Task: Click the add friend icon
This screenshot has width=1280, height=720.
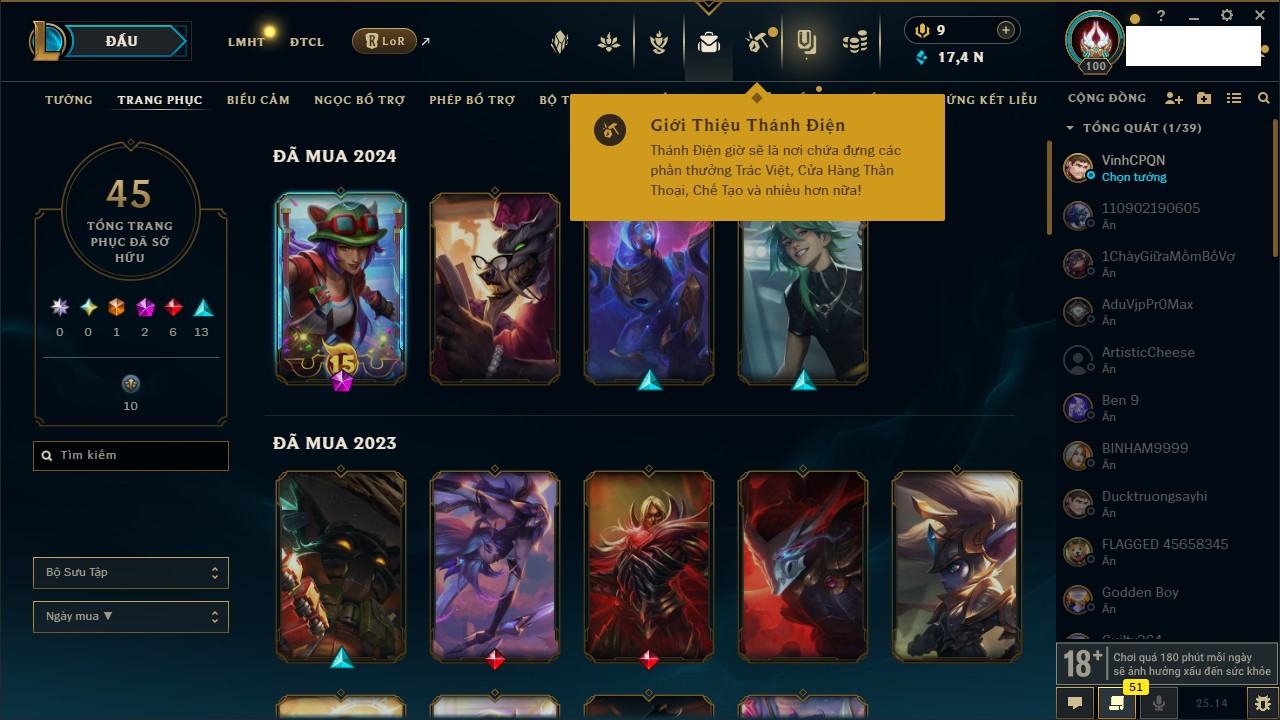Action: pos(1174,99)
